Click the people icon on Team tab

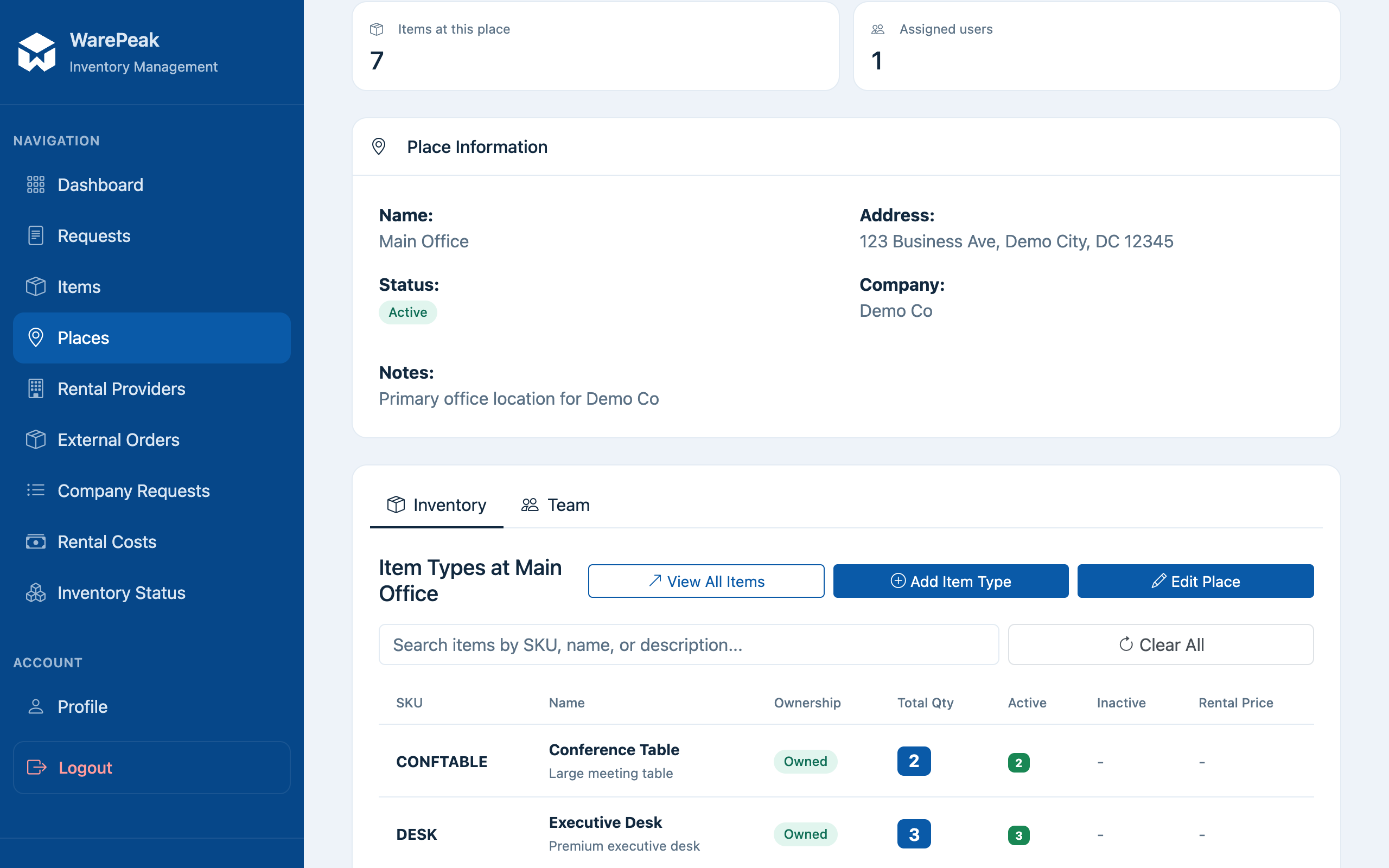[530, 505]
